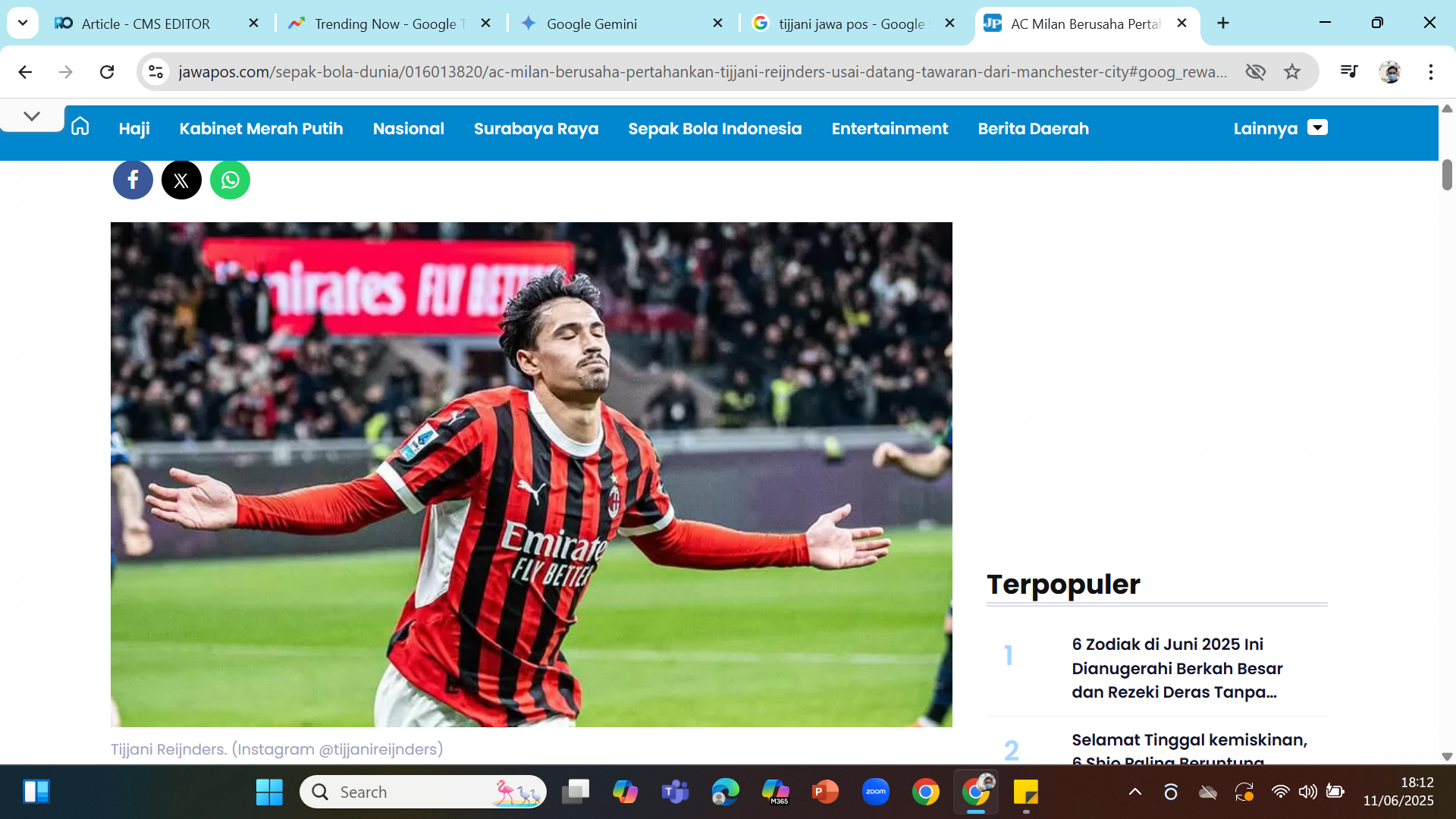Click the page vertical scrollbar thumb
This screenshot has height=819, width=1456.
tap(1447, 175)
